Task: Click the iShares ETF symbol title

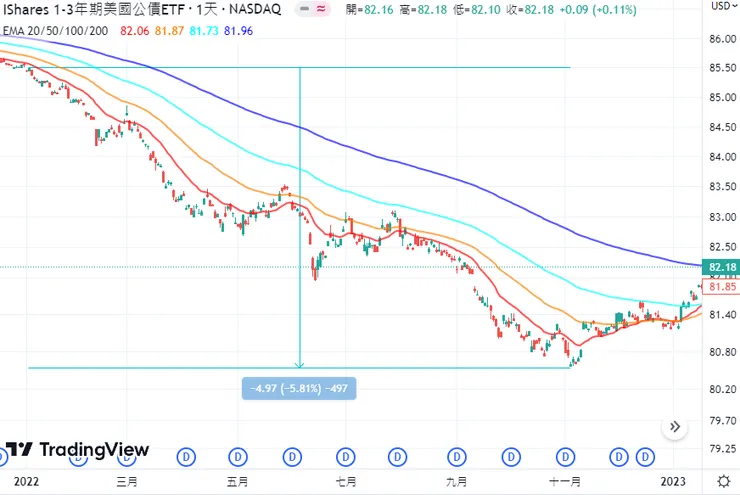Action: [142, 9]
